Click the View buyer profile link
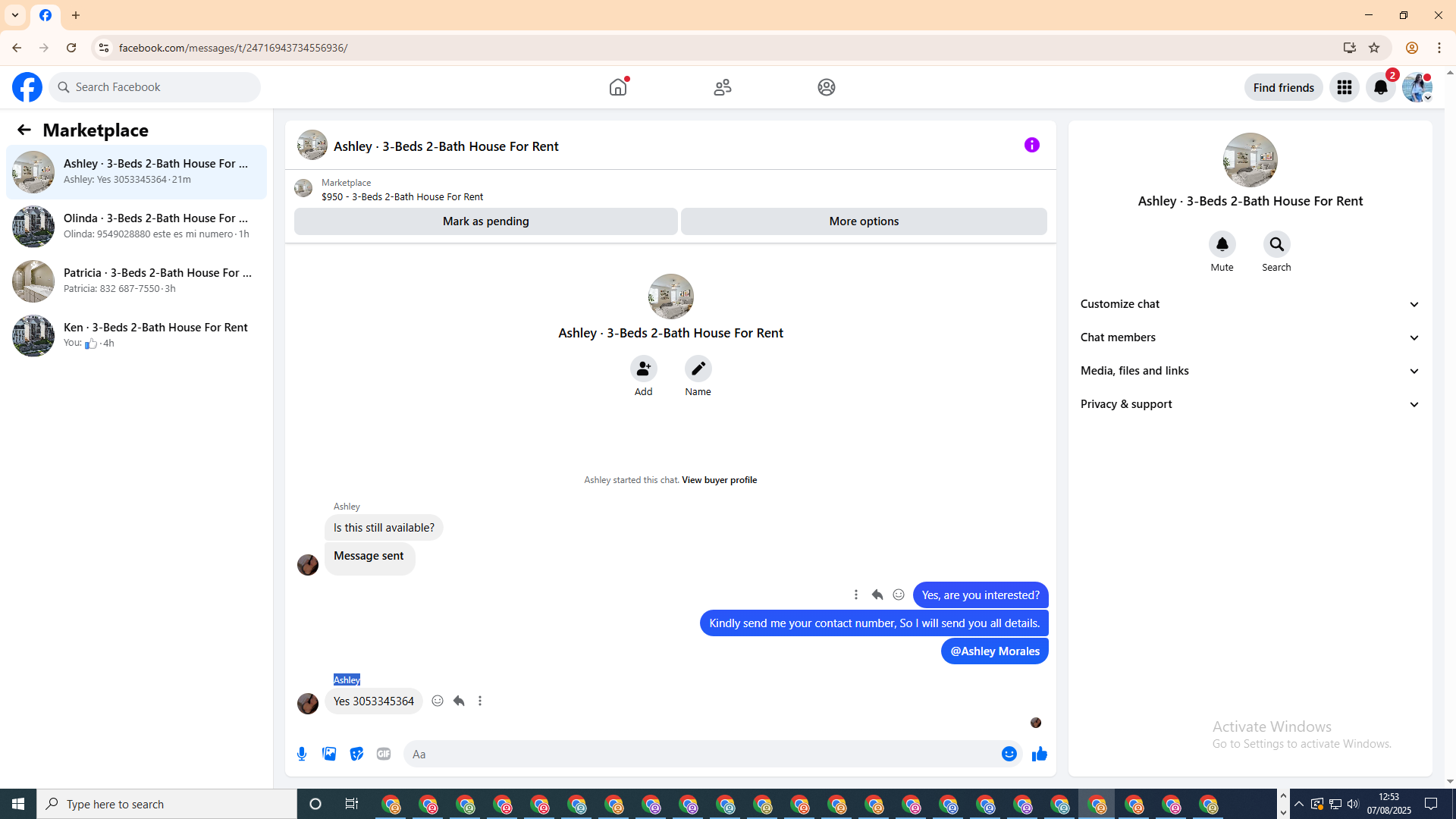 719,480
